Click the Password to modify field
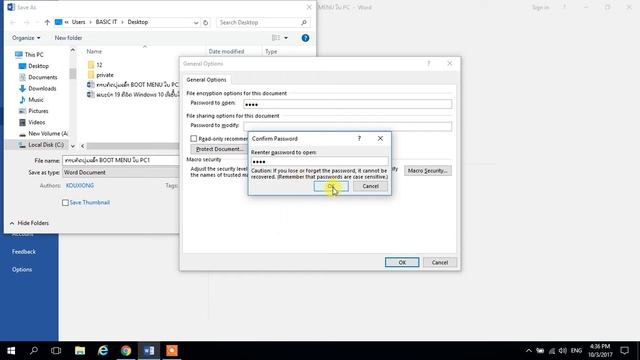This screenshot has height=360, width=640. click(x=347, y=126)
